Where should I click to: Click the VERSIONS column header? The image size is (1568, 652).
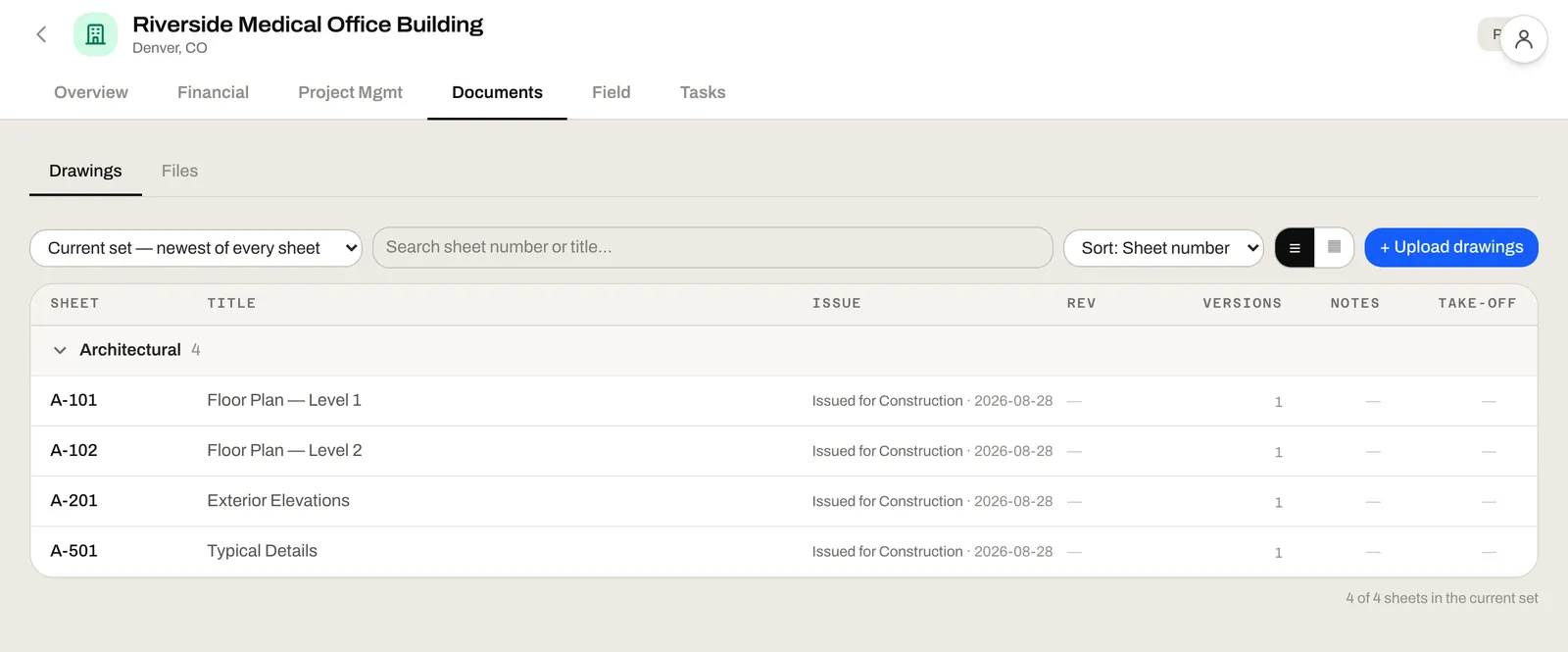[x=1242, y=303]
